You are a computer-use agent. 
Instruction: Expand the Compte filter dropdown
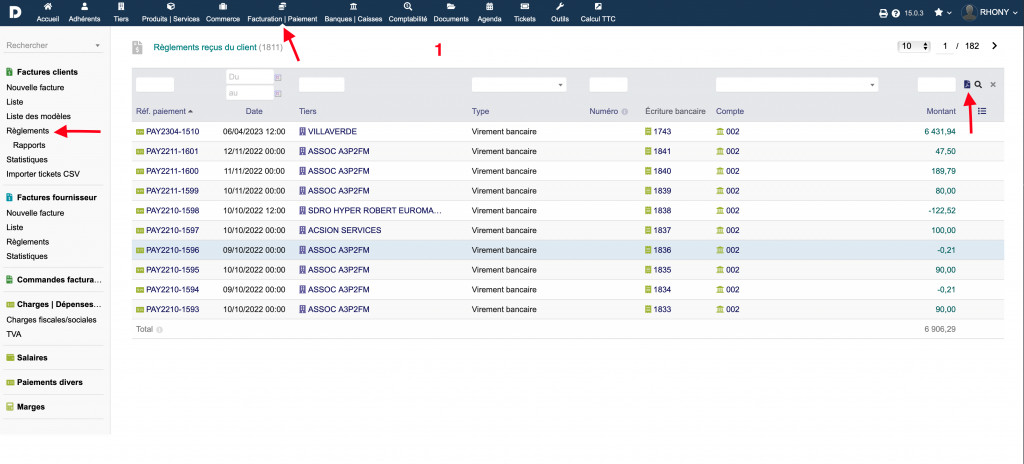(797, 85)
